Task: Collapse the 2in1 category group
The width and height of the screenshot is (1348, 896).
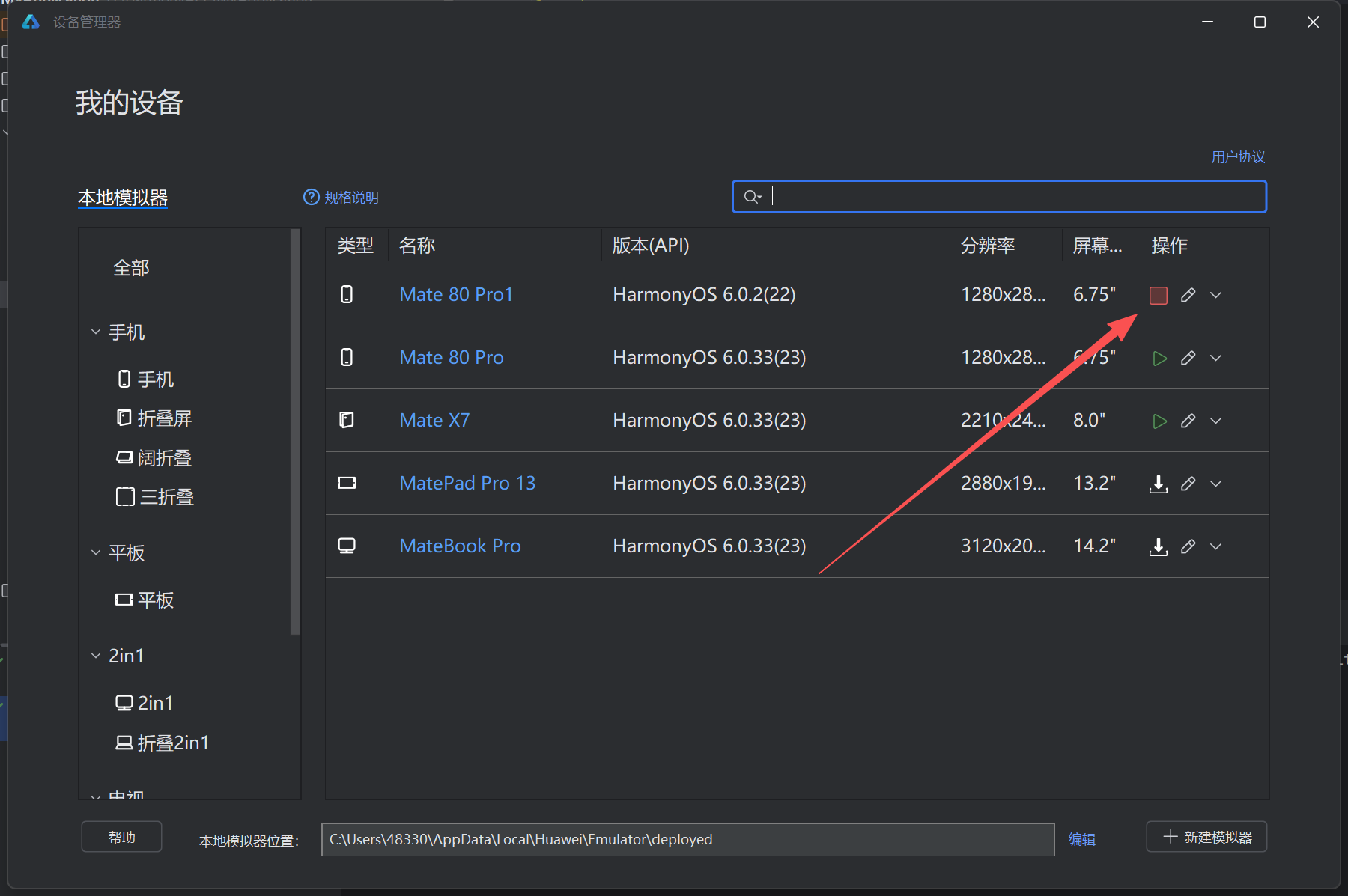Action: click(96, 656)
